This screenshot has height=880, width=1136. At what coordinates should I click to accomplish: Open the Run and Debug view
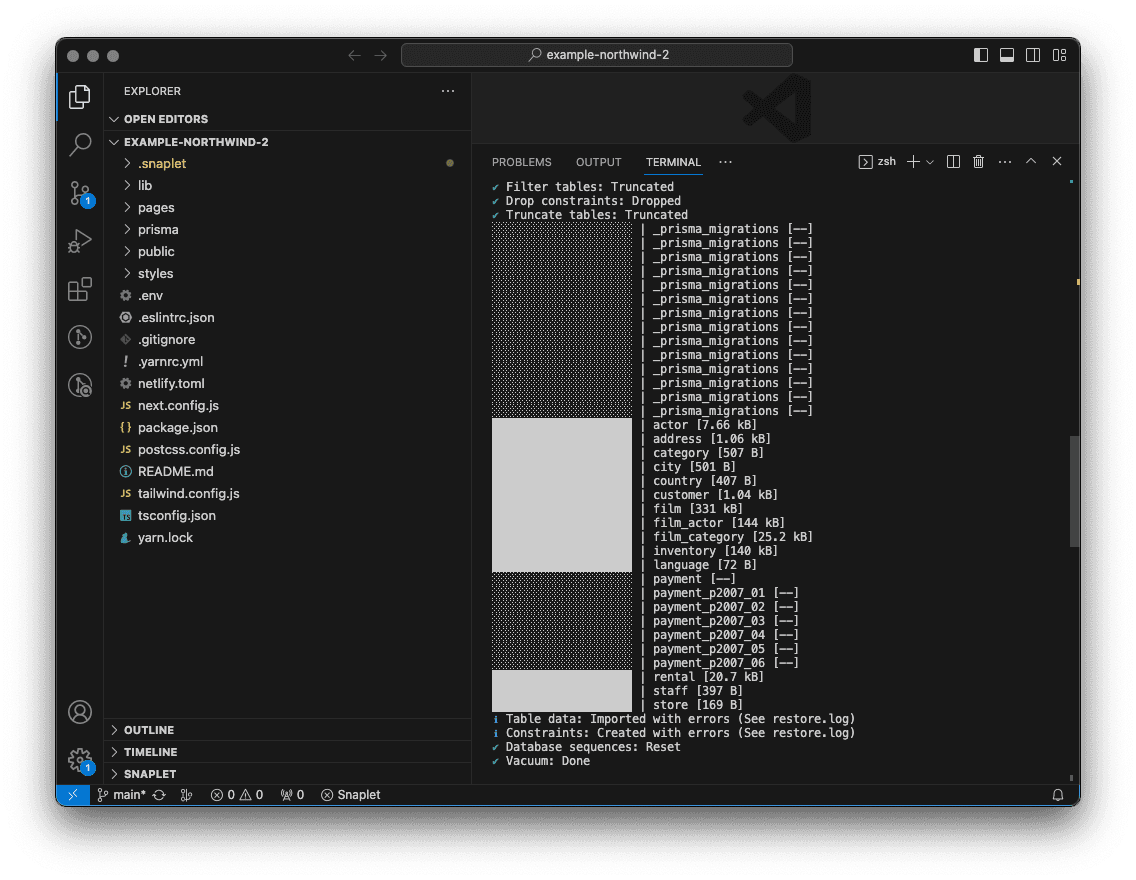pyautogui.click(x=80, y=241)
